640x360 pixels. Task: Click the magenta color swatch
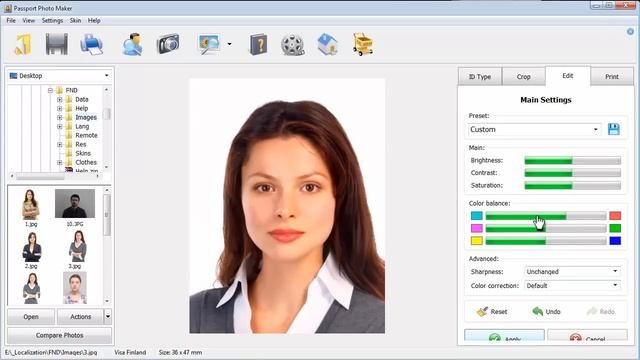pyautogui.click(x=476, y=228)
